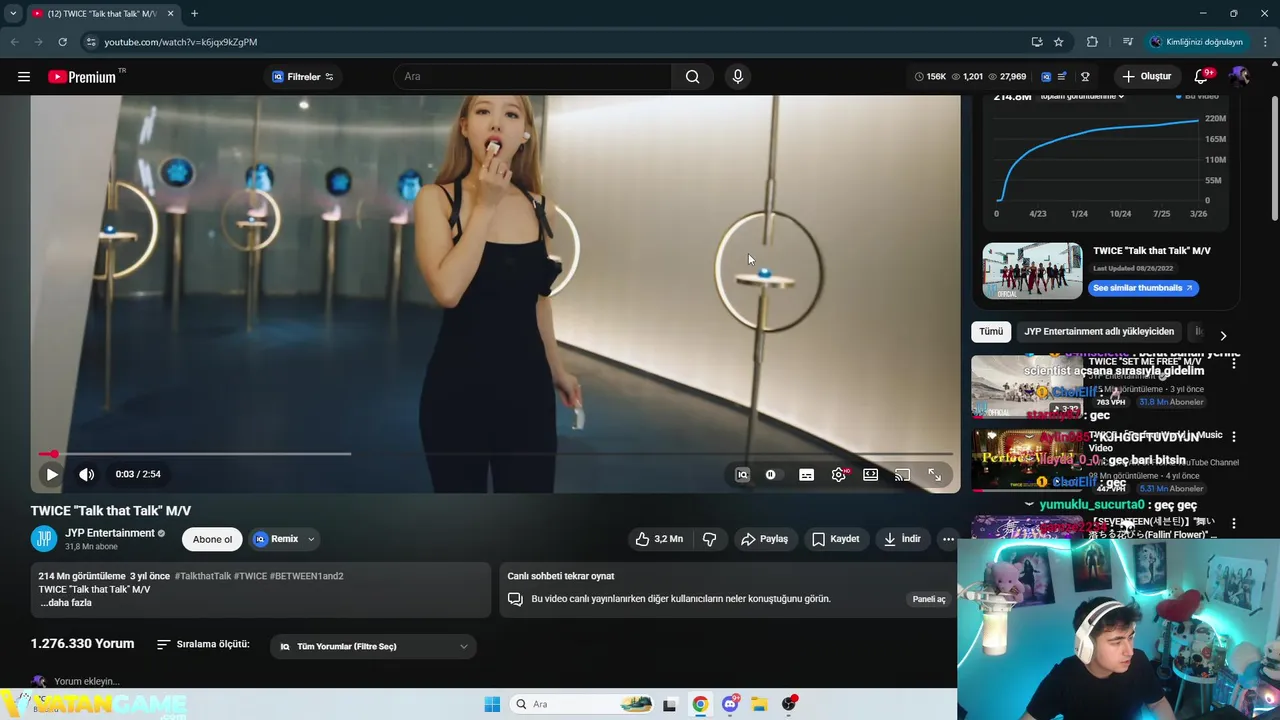Seek on the video progress bar
The height and width of the screenshot is (720, 1280).
[x=495, y=454]
